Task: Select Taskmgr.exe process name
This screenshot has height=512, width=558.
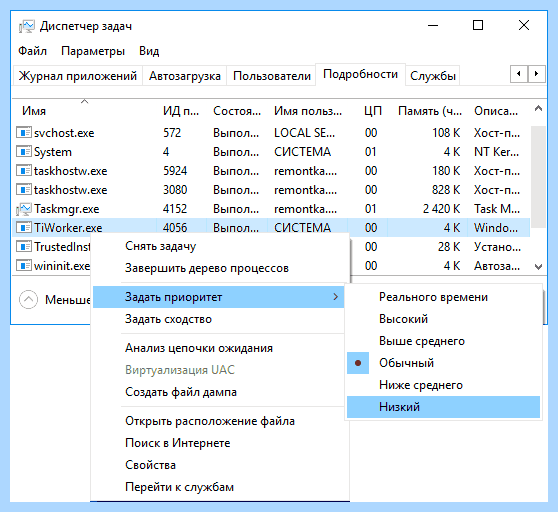Action: point(67,209)
